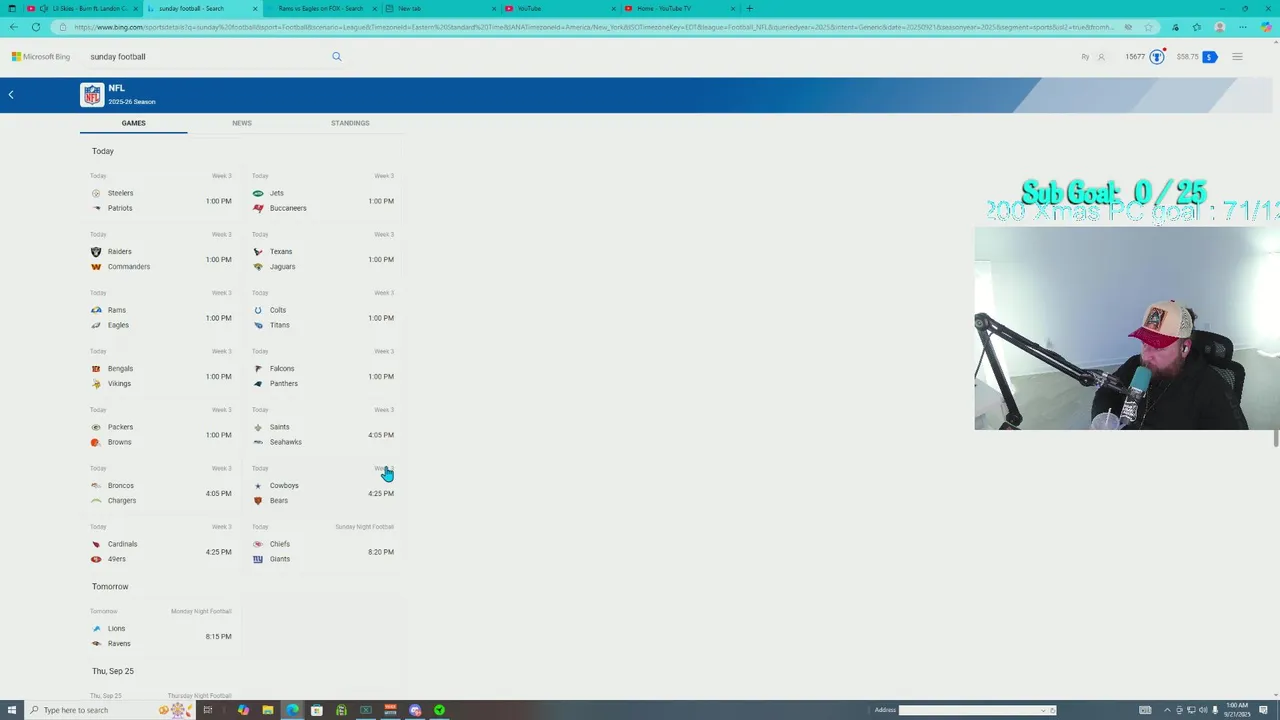
Task: Click the Microsoft Bing logo
Action: coord(41,57)
